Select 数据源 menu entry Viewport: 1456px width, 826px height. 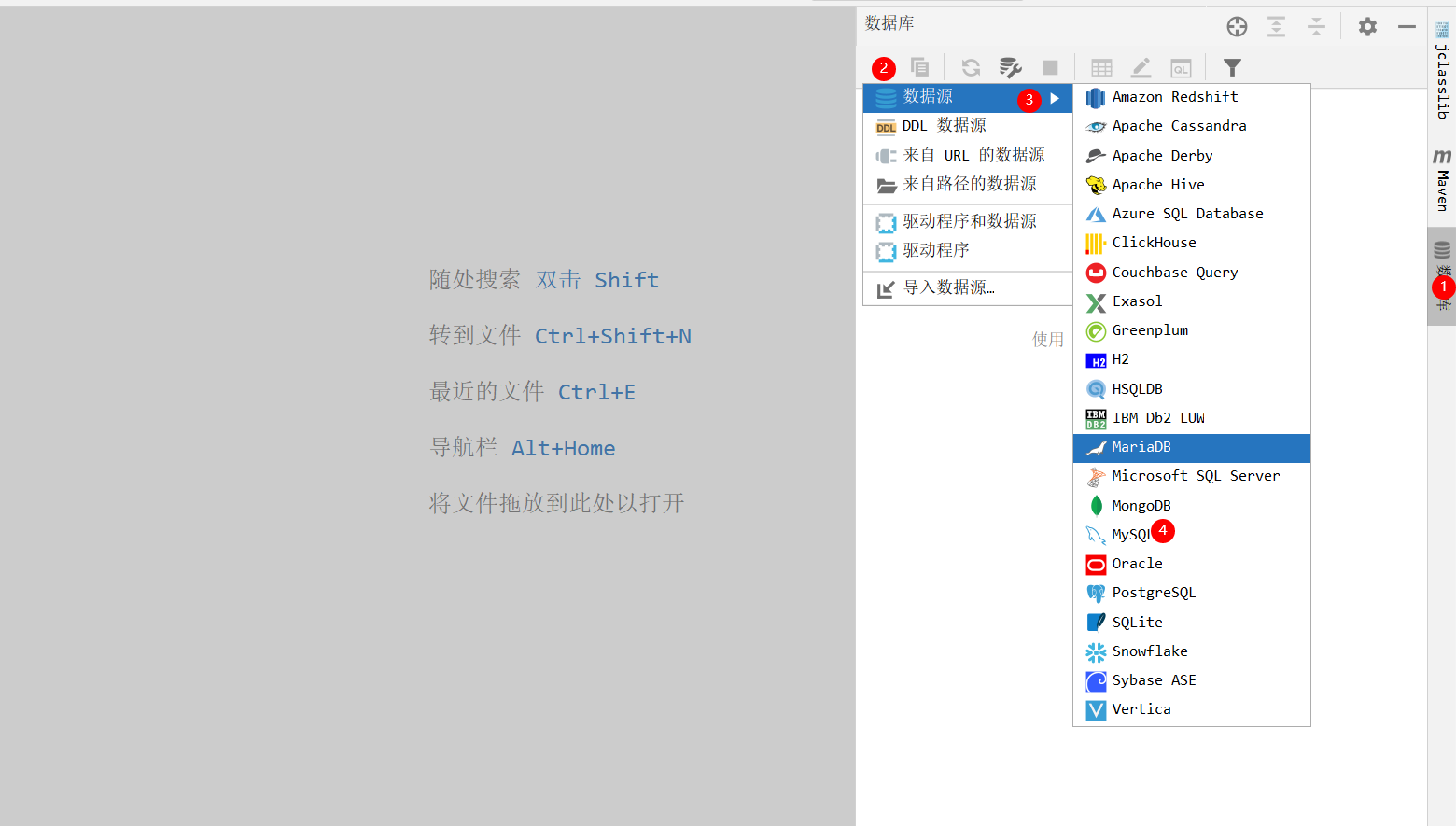click(968, 97)
